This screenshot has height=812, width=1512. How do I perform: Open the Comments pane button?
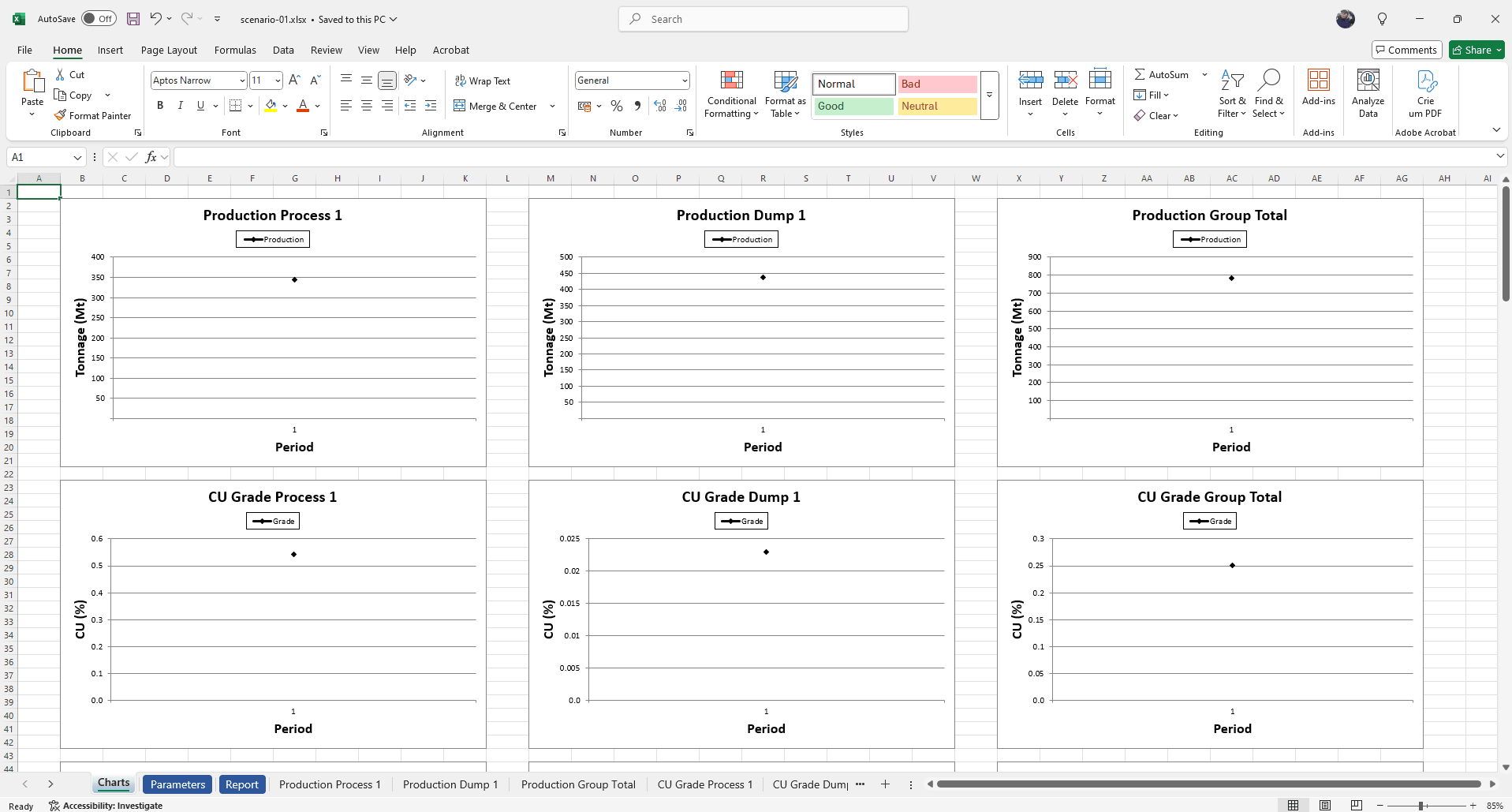pos(1406,50)
